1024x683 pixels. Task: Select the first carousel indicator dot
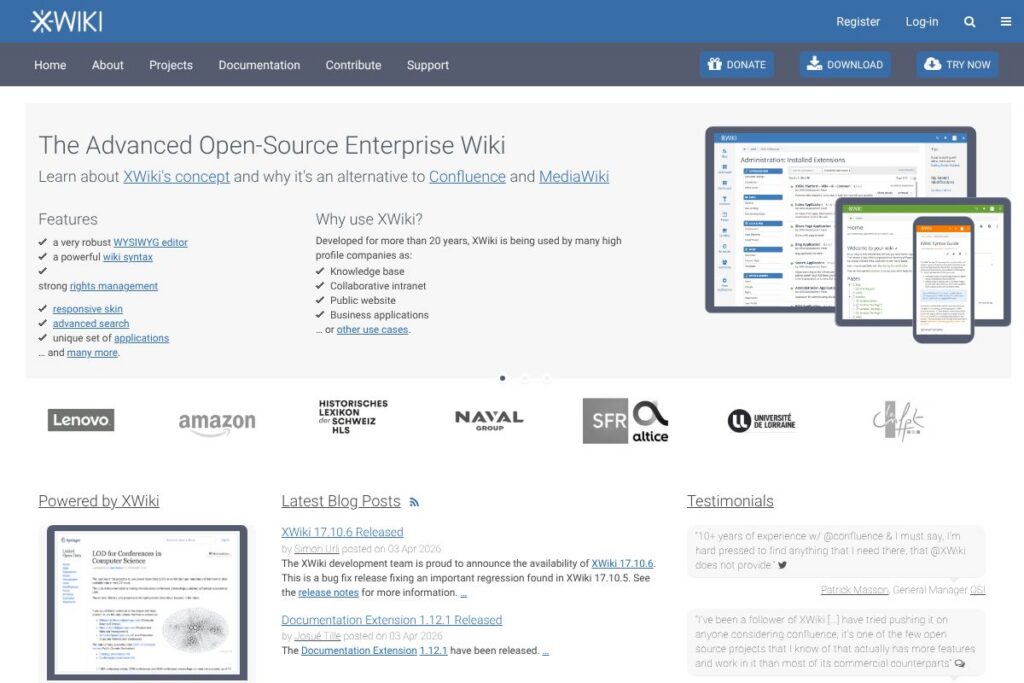(x=502, y=378)
